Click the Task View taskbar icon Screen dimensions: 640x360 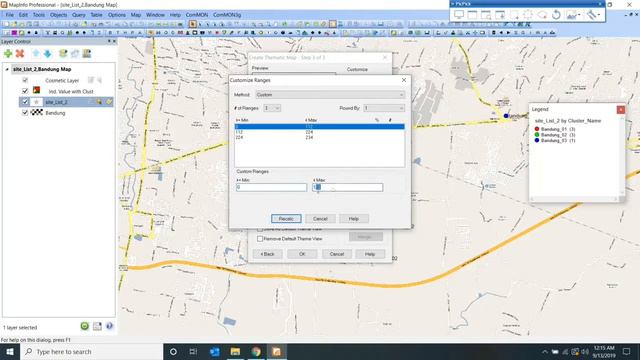pos(193,351)
